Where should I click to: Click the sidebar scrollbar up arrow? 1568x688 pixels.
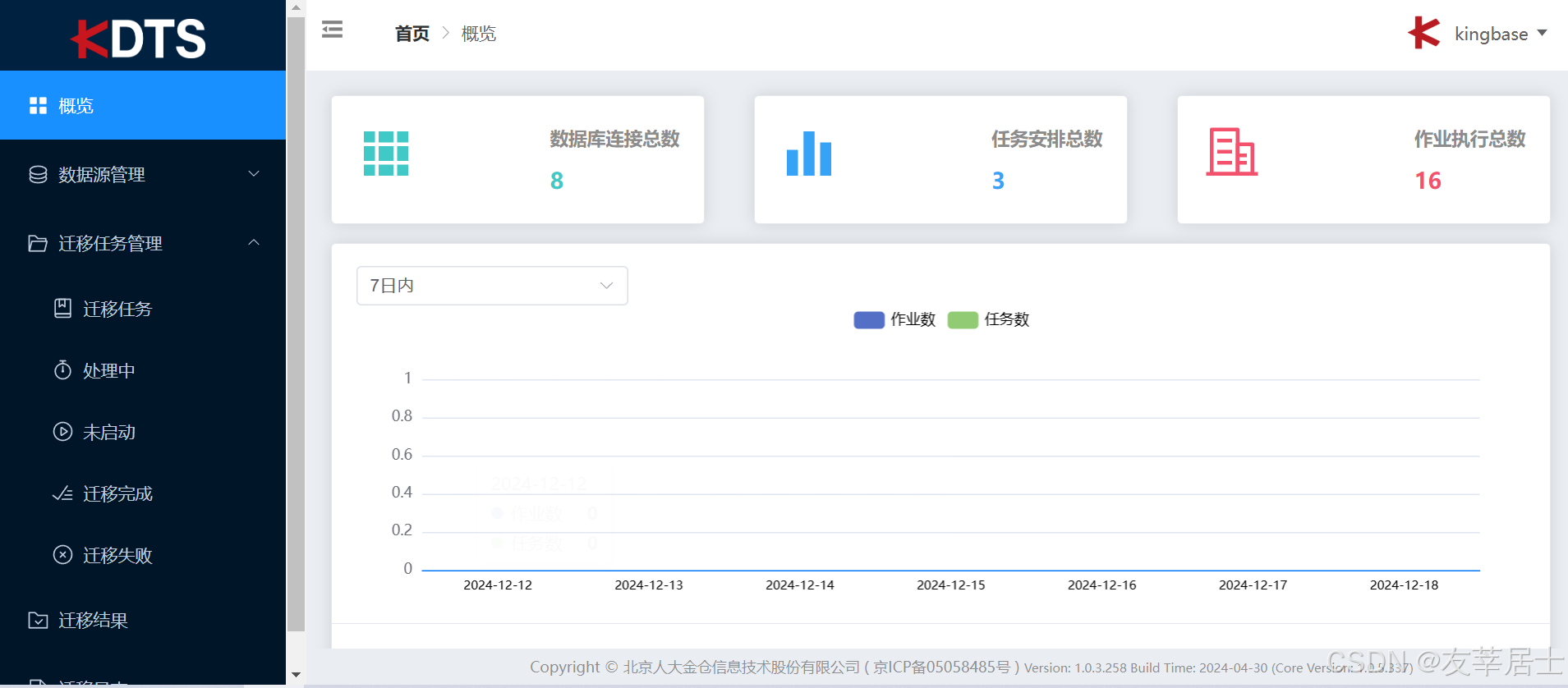(296, 7)
